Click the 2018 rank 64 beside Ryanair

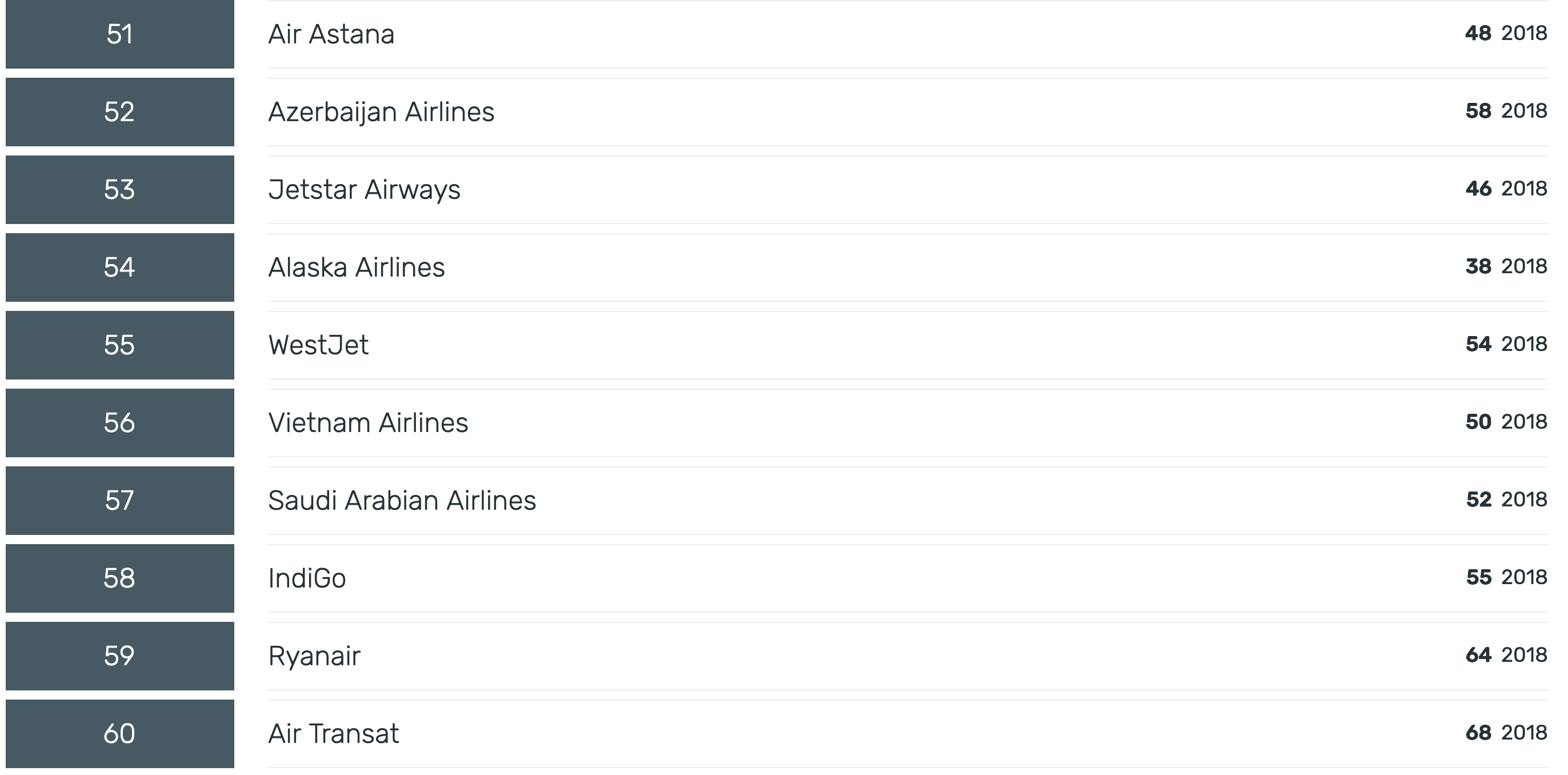[1506, 655]
